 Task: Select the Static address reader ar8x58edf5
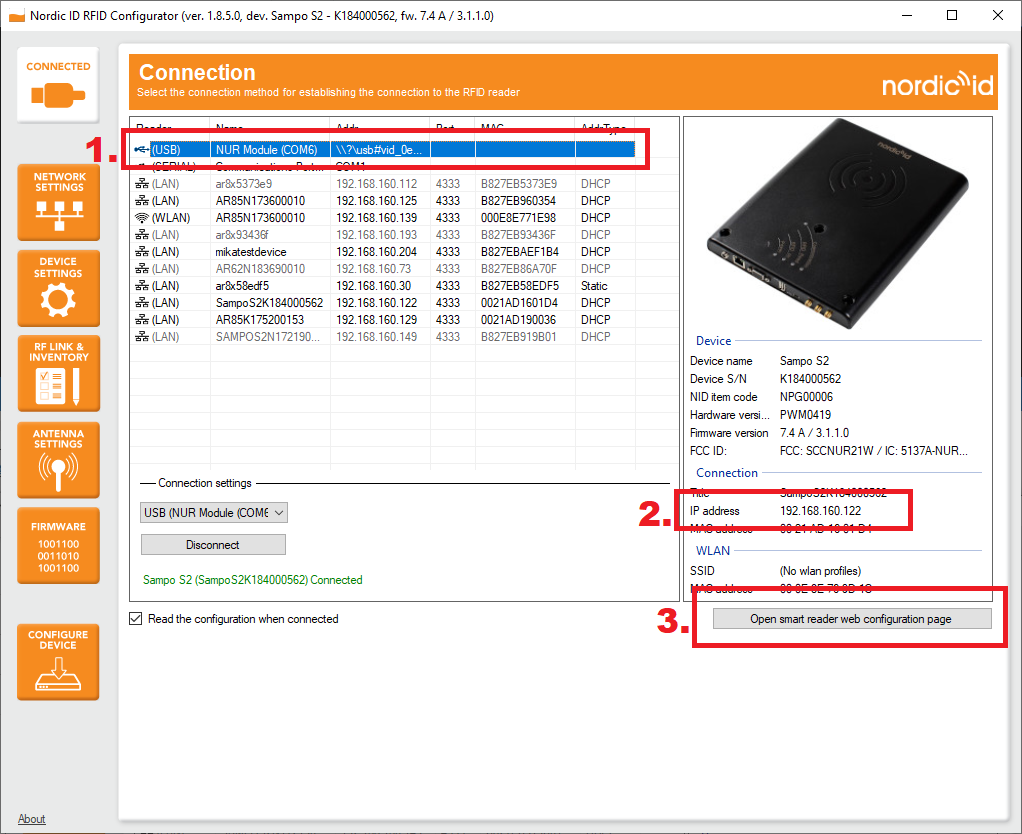[385, 285]
